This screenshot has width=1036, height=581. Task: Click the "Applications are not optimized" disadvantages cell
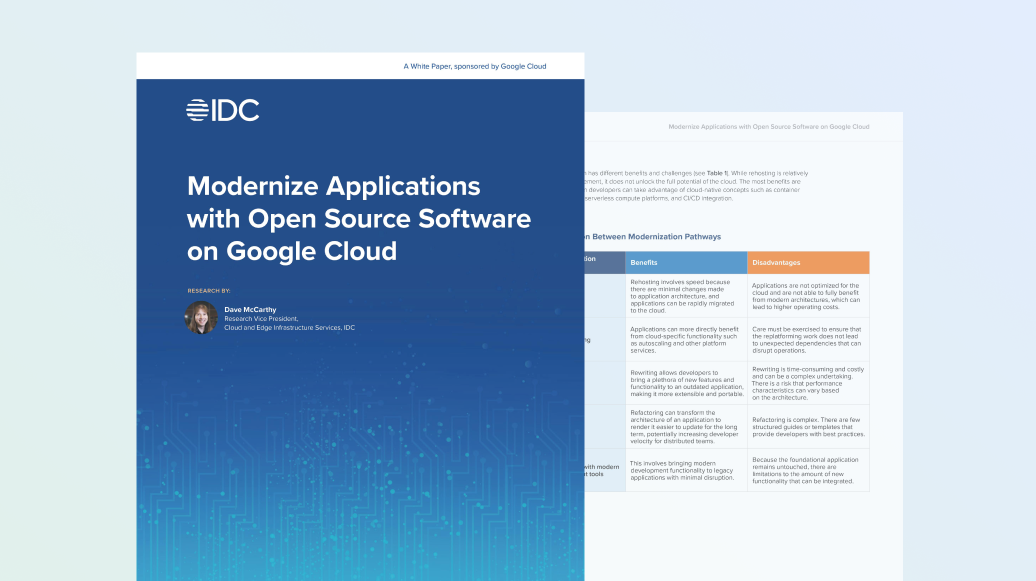pos(808,296)
